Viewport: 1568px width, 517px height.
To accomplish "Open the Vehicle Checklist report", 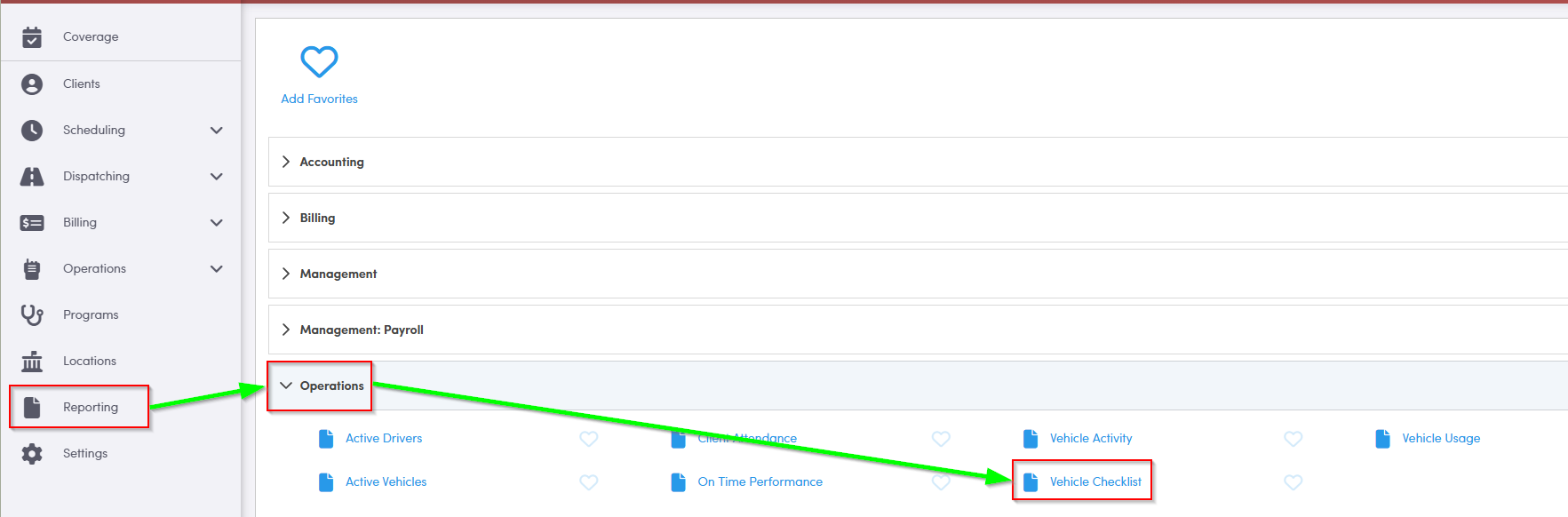I will click(1095, 481).
